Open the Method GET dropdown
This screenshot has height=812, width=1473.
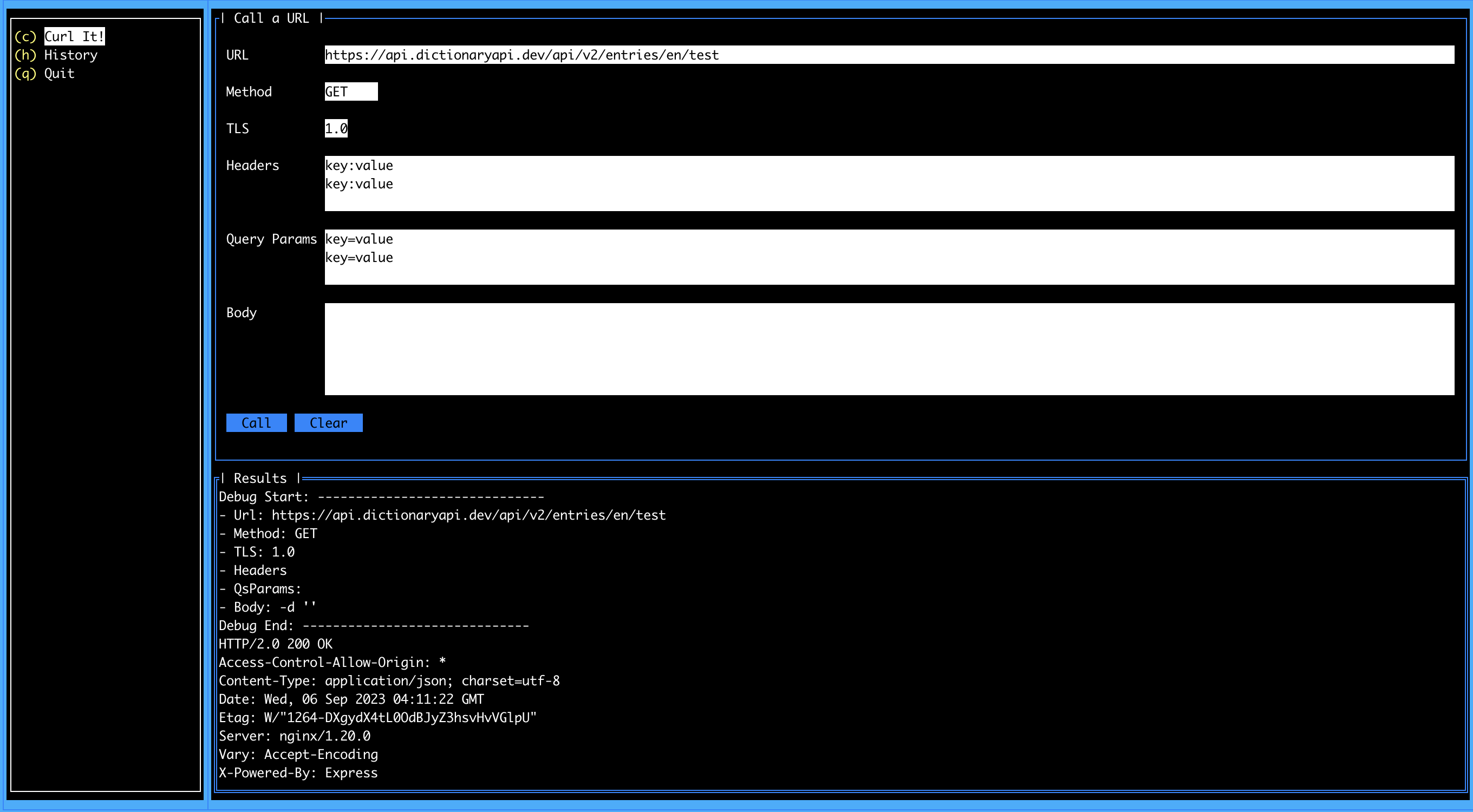(350, 91)
